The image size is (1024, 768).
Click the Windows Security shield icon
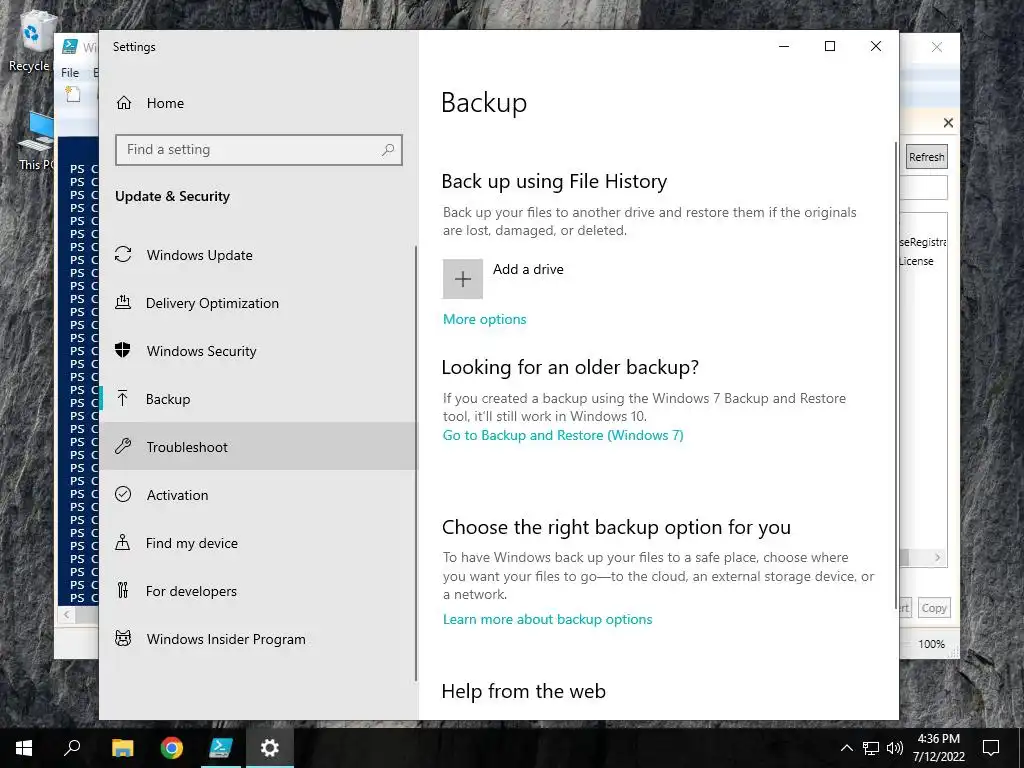click(x=123, y=350)
